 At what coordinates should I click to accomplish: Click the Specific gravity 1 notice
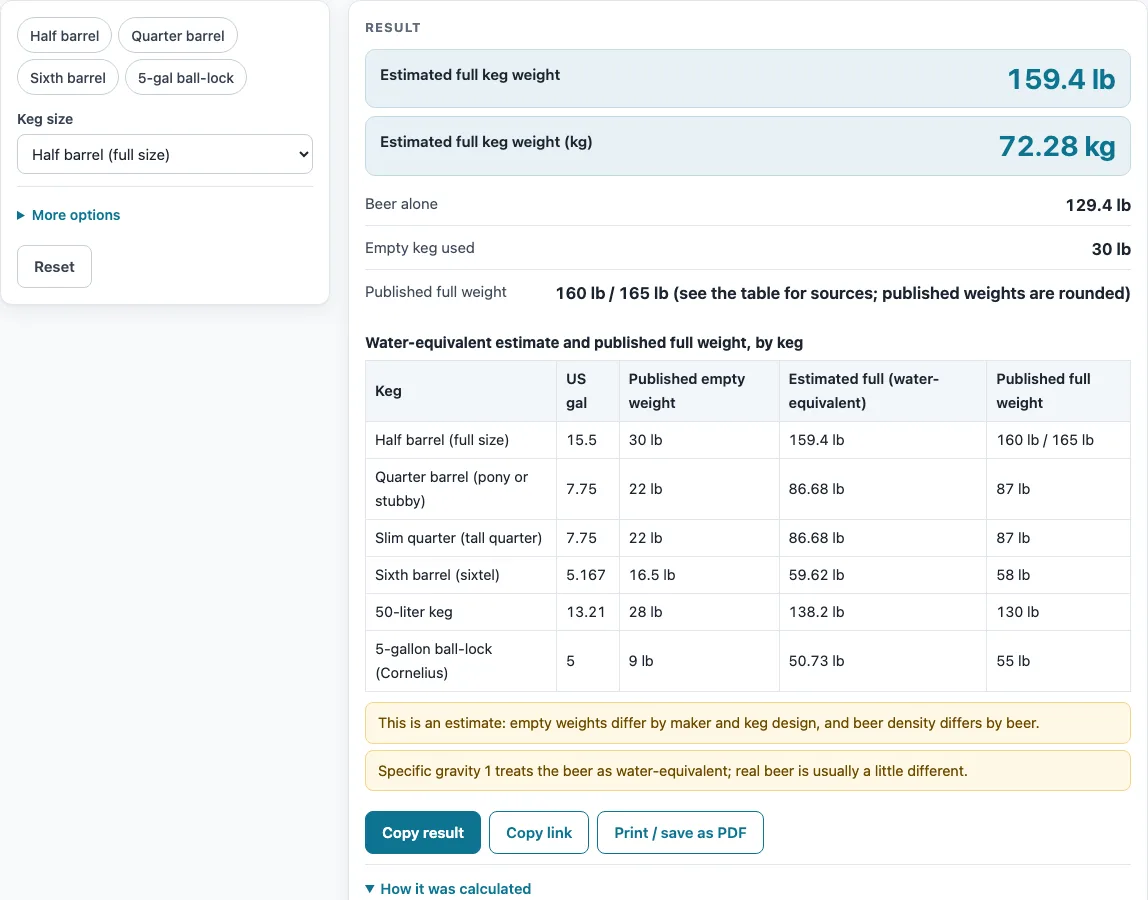748,771
